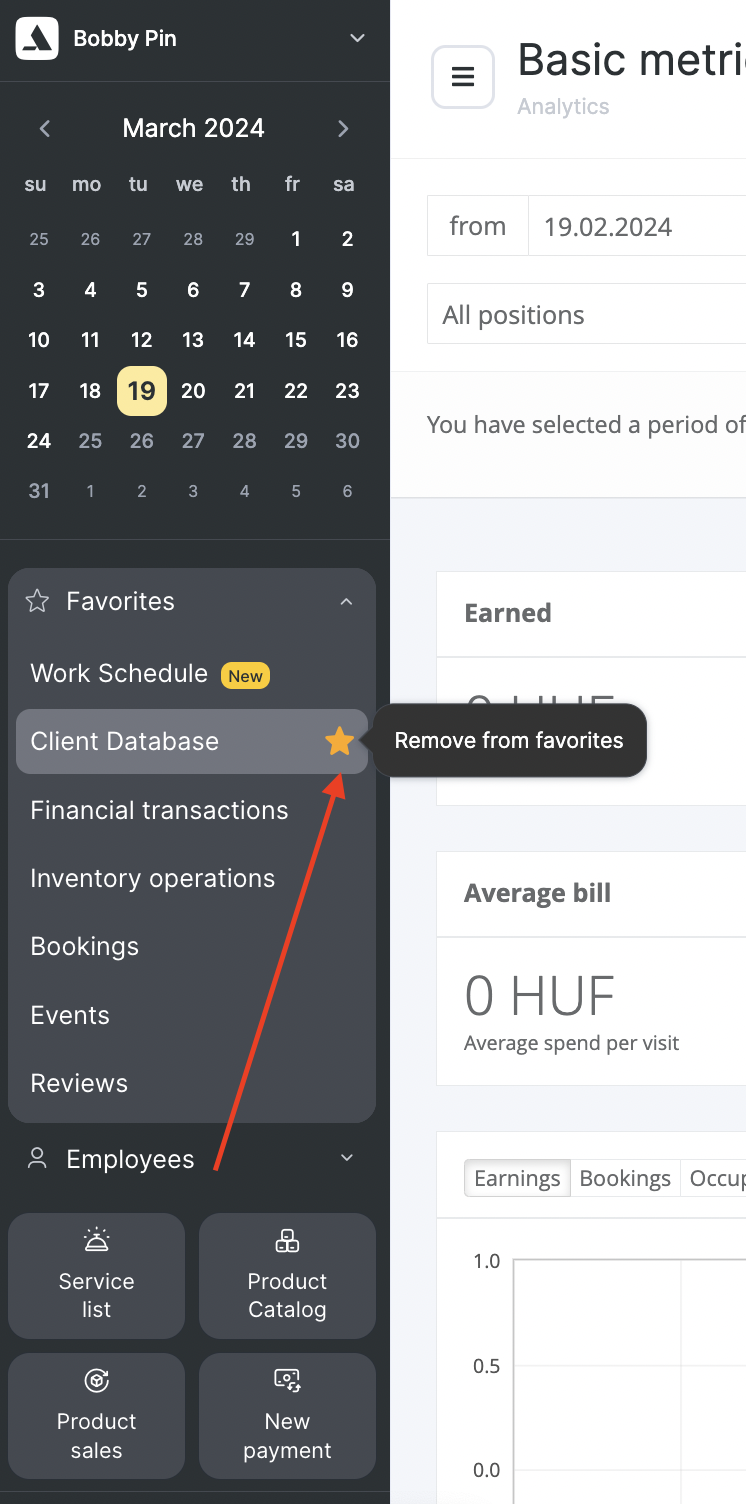
Task: Click the Employees person icon
Action: 38,1158
